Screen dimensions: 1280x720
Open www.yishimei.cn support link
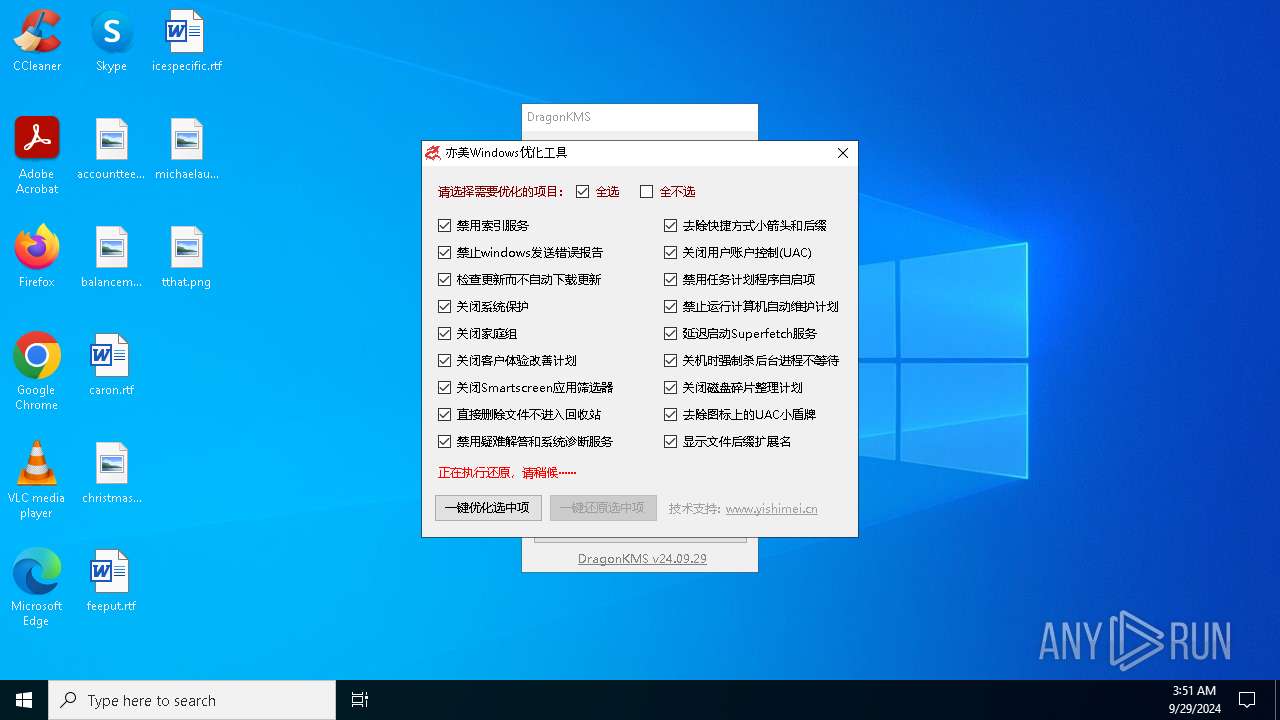pos(771,509)
